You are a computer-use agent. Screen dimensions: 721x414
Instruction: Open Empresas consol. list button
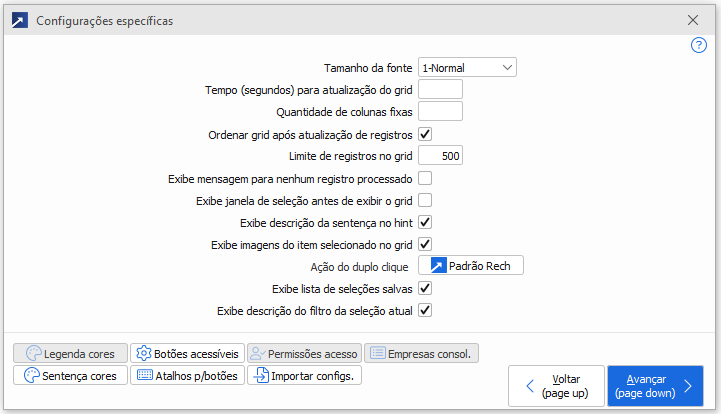[x=422, y=353]
